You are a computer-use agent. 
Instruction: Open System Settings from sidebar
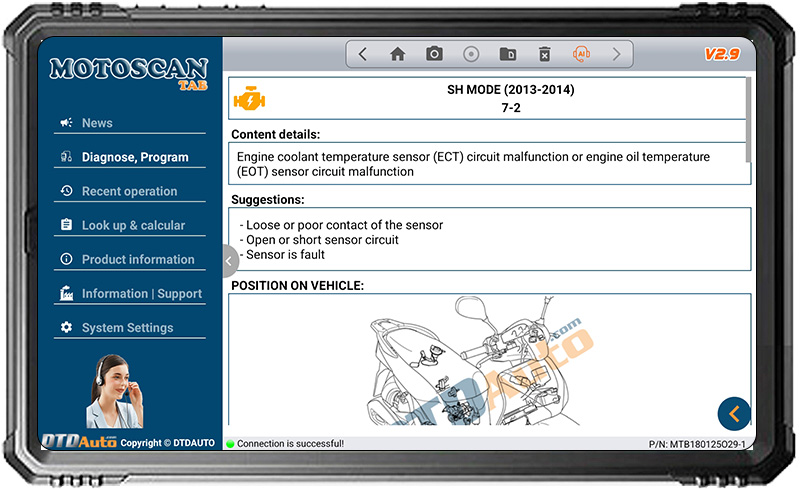click(130, 328)
